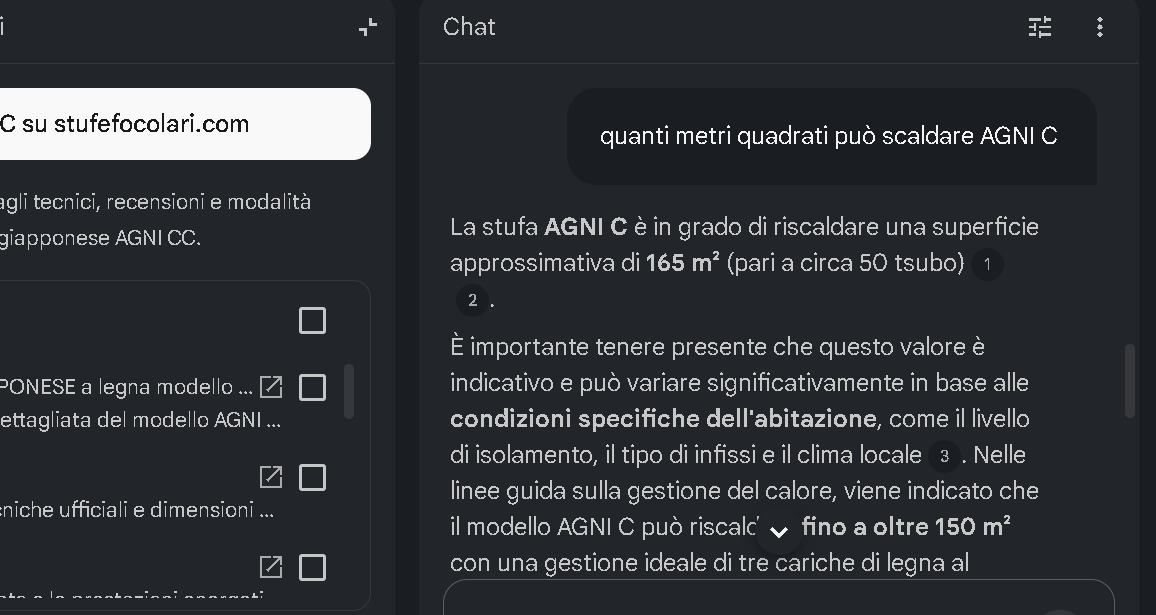Click citation badge 1 after '50 tsubo'
Image resolution: width=1156 pixels, height=615 pixels.
pos(987,264)
